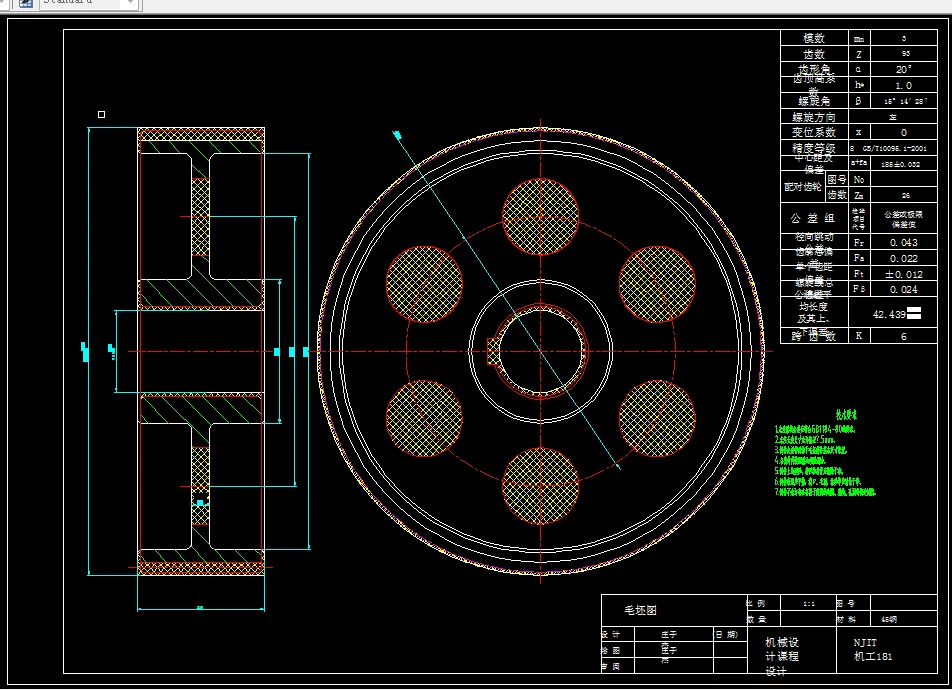Screen dimensions: 952x690
Task: Select the 公差组 header cell
Action: point(814,218)
